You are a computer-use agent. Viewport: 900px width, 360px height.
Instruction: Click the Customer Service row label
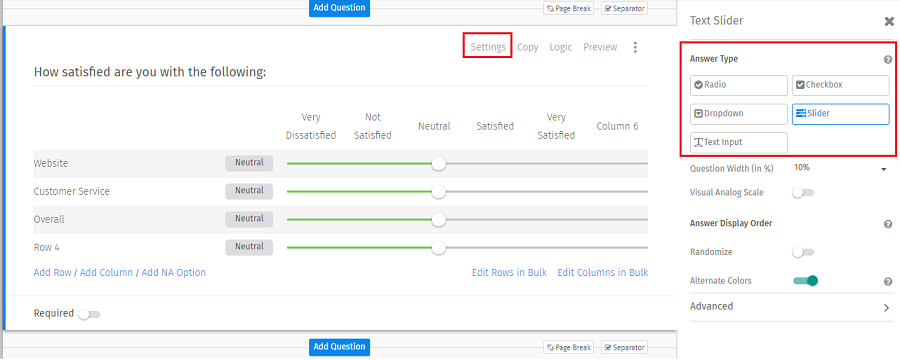pos(72,192)
